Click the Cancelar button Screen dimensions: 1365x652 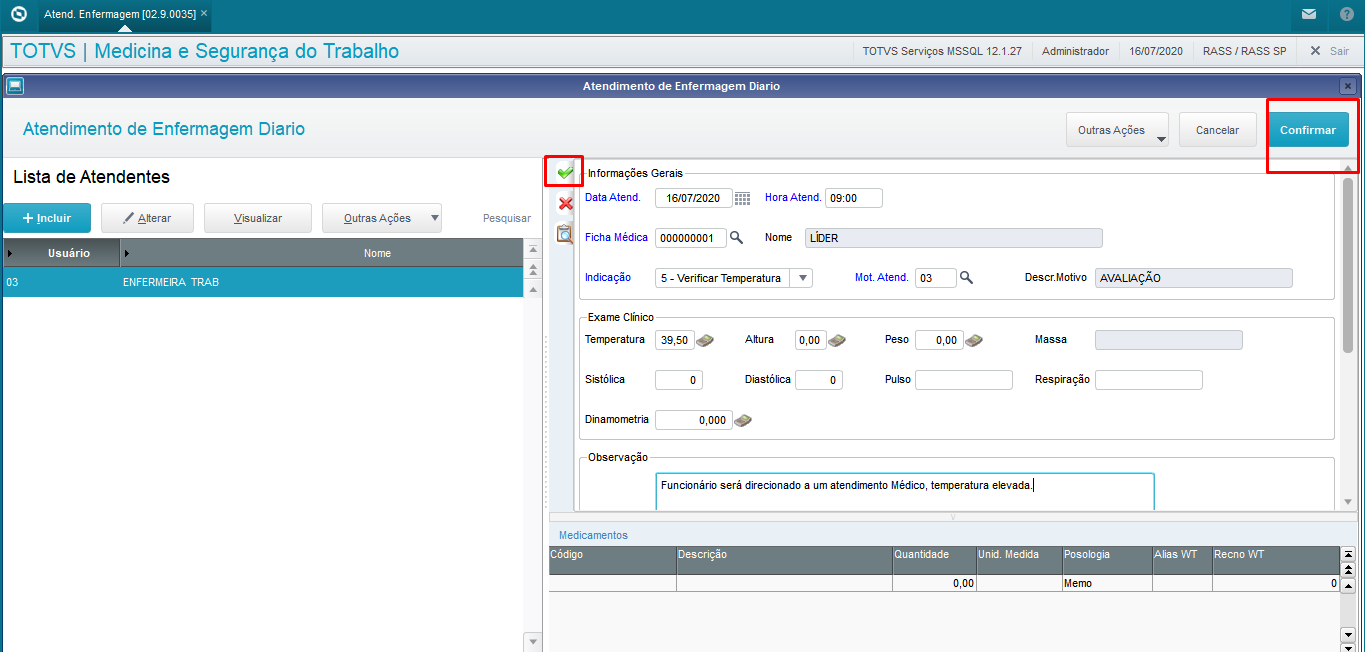[x=1217, y=130]
